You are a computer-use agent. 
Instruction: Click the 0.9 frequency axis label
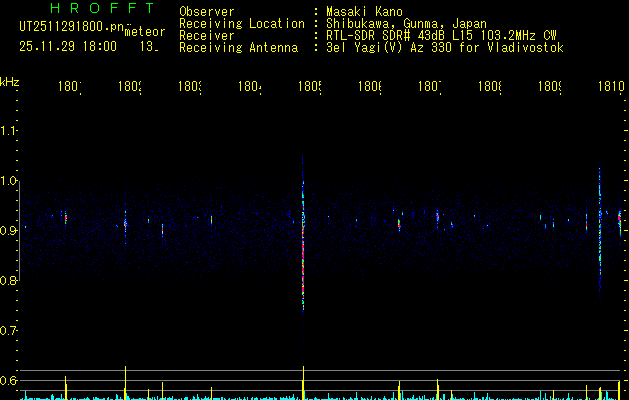(9, 231)
